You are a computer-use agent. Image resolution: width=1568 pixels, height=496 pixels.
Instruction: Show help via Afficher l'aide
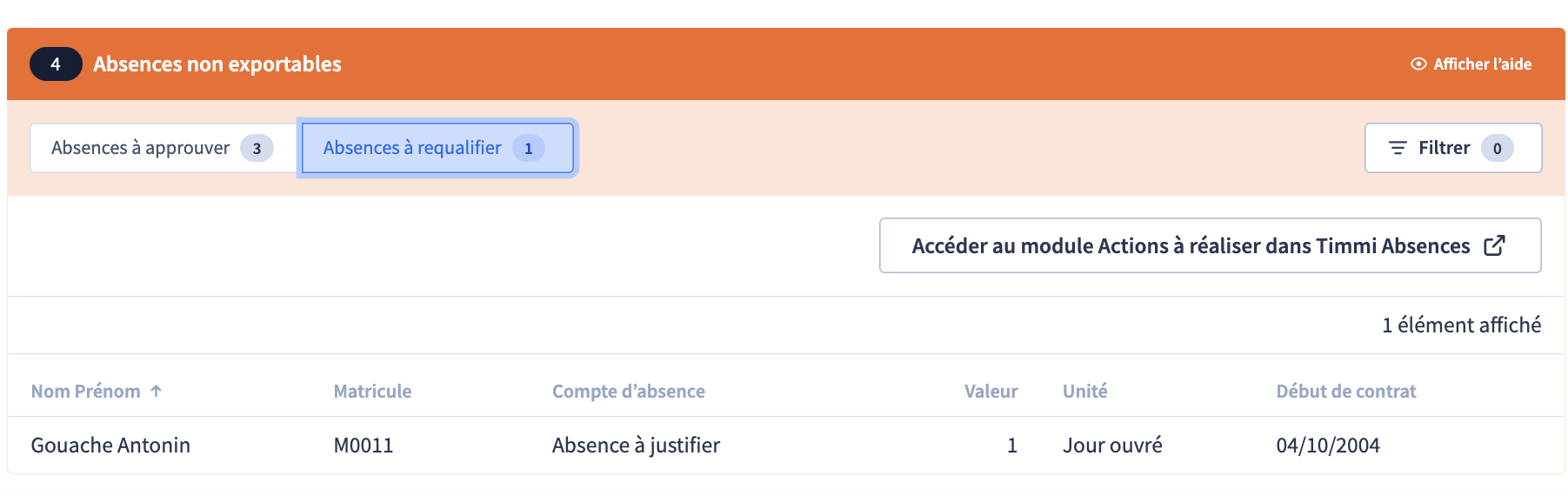(1471, 64)
